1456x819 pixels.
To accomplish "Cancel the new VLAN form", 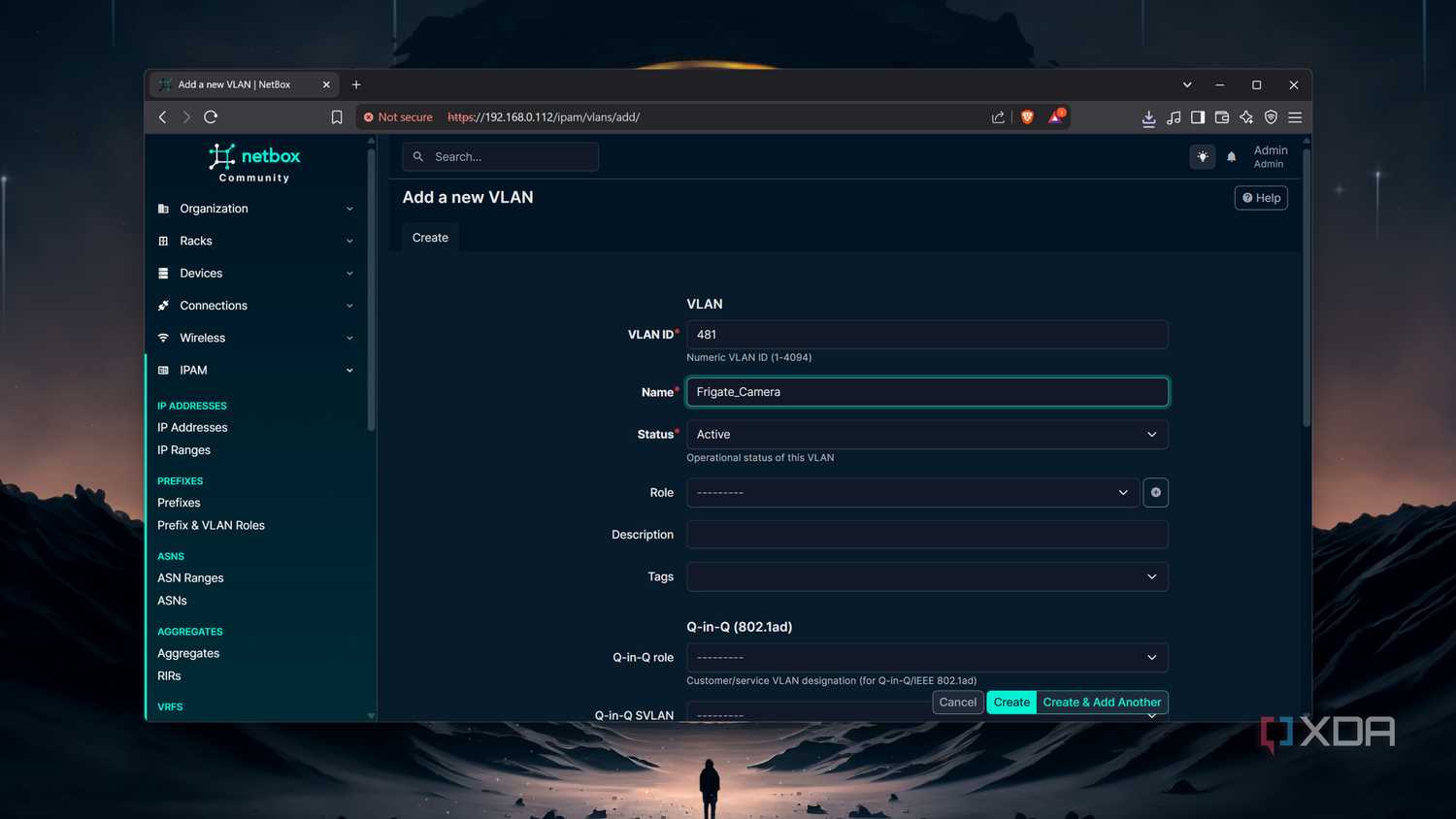I will coord(958,703).
